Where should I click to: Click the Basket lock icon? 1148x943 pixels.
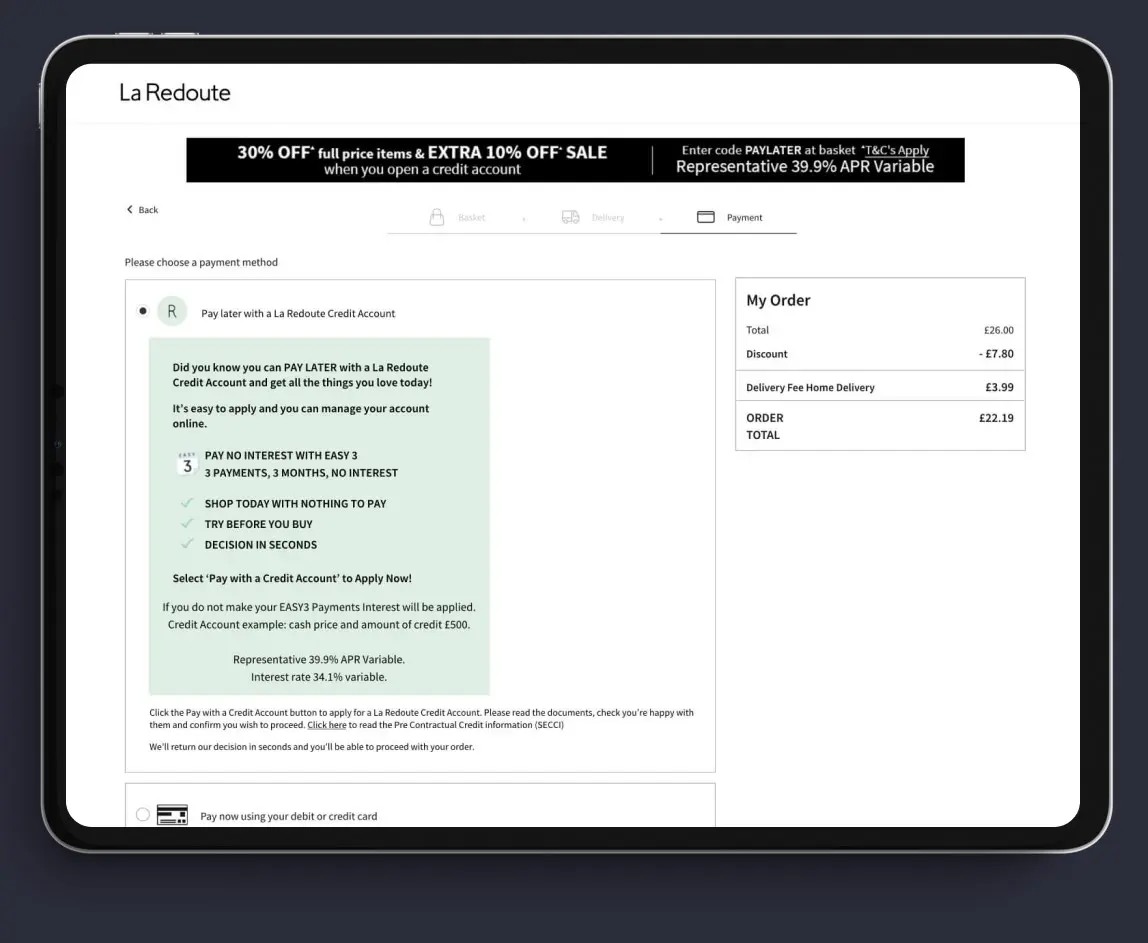(437, 217)
